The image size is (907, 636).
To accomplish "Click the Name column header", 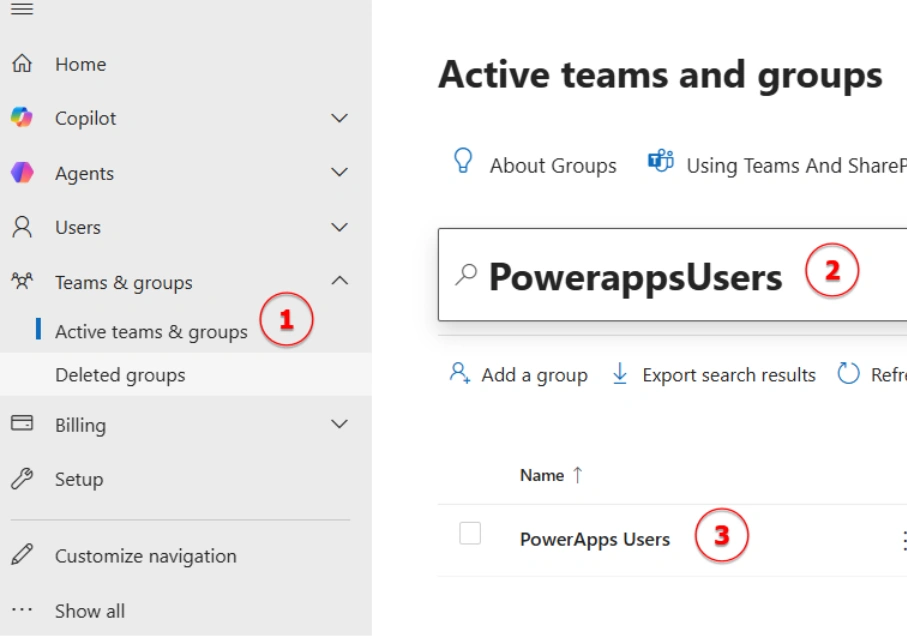I will (x=542, y=475).
